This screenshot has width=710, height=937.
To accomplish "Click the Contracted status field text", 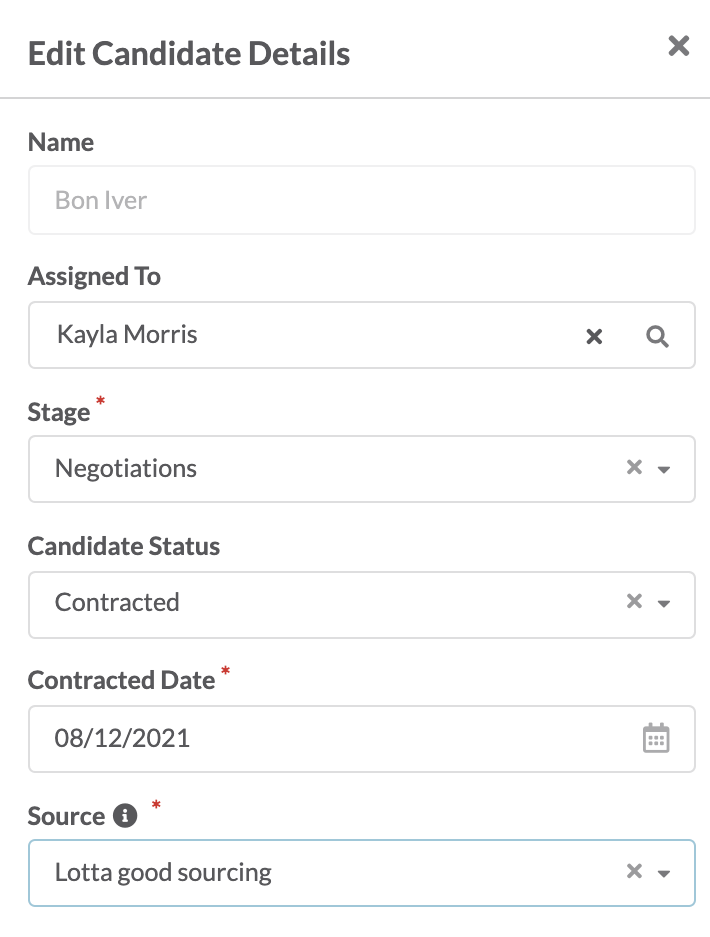I will tap(117, 602).
